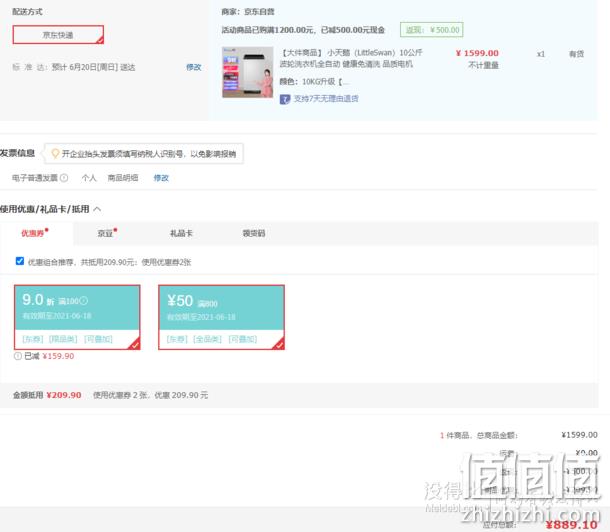Click 修改 link next to delivery date
The width and height of the screenshot is (610, 532).
(x=193, y=67)
